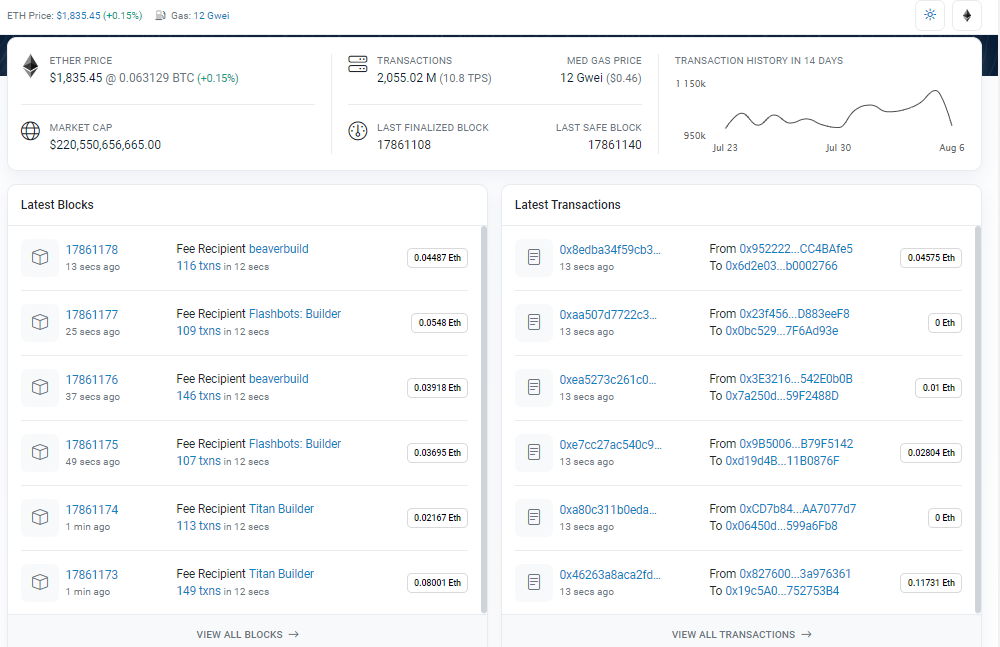
Task: Open recipient address 0x6d2e03...b0002766
Action: [781, 266]
